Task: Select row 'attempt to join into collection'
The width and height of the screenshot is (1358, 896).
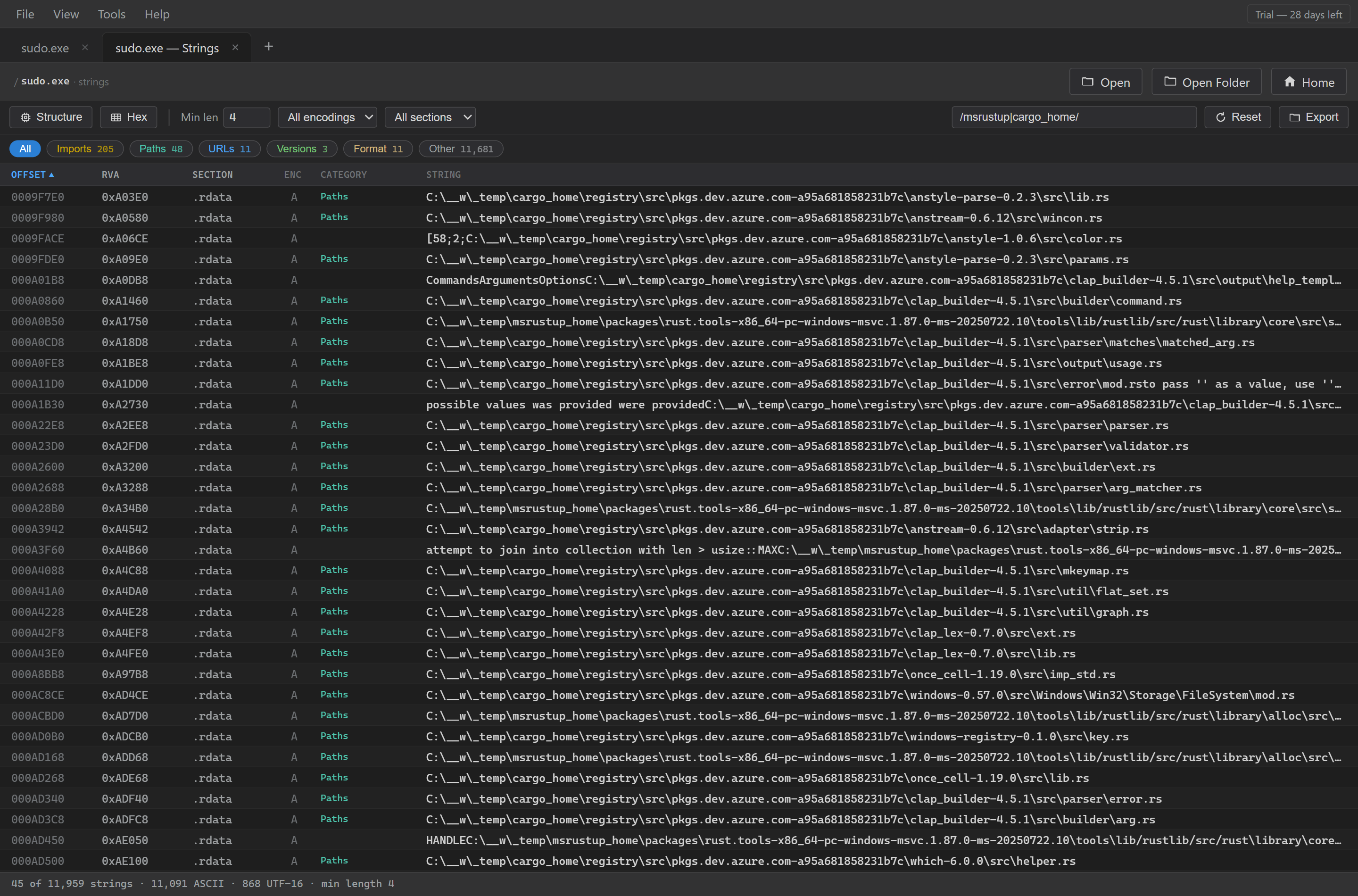Action: tap(679, 550)
